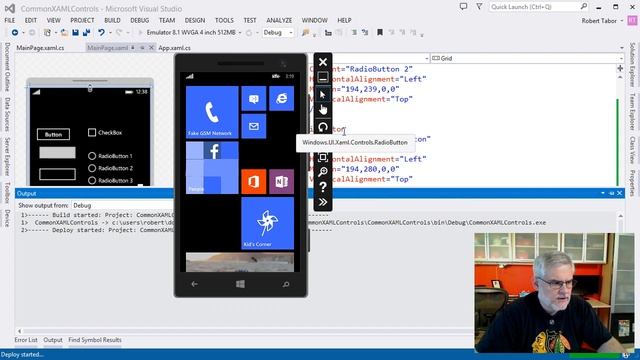Tap the Phone tile on emulator
640x360 pixels.
[x=212, y=112]
